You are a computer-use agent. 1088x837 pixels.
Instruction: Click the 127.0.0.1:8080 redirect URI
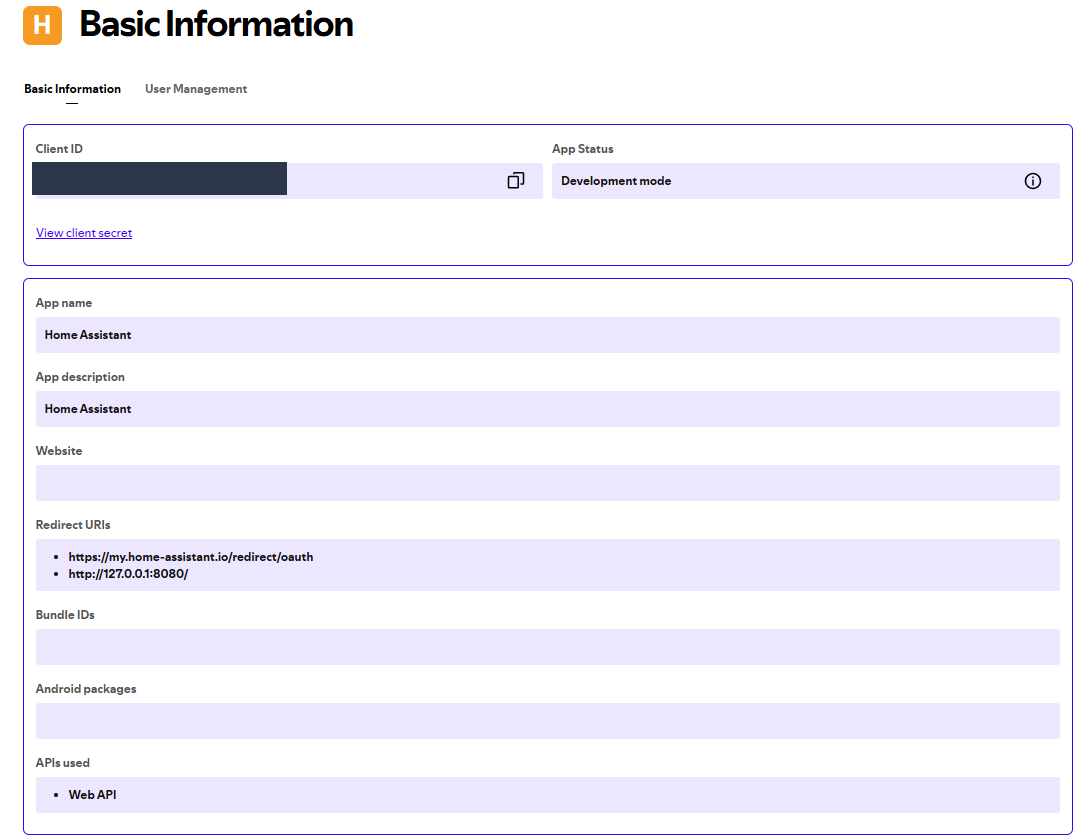tap(128, 574)
